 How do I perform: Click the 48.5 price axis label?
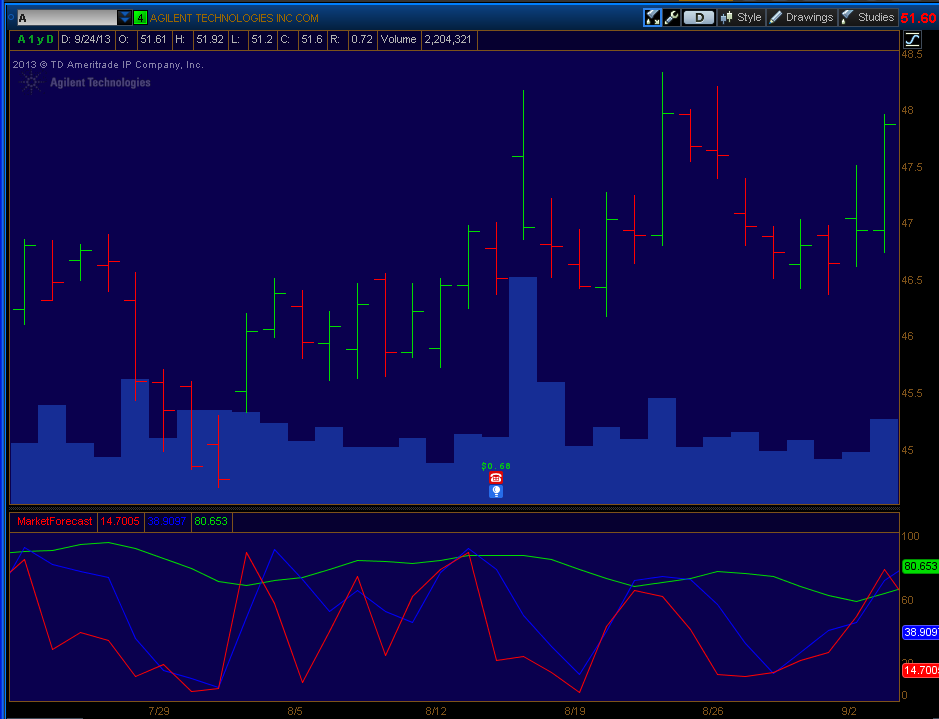coord(912,54)
